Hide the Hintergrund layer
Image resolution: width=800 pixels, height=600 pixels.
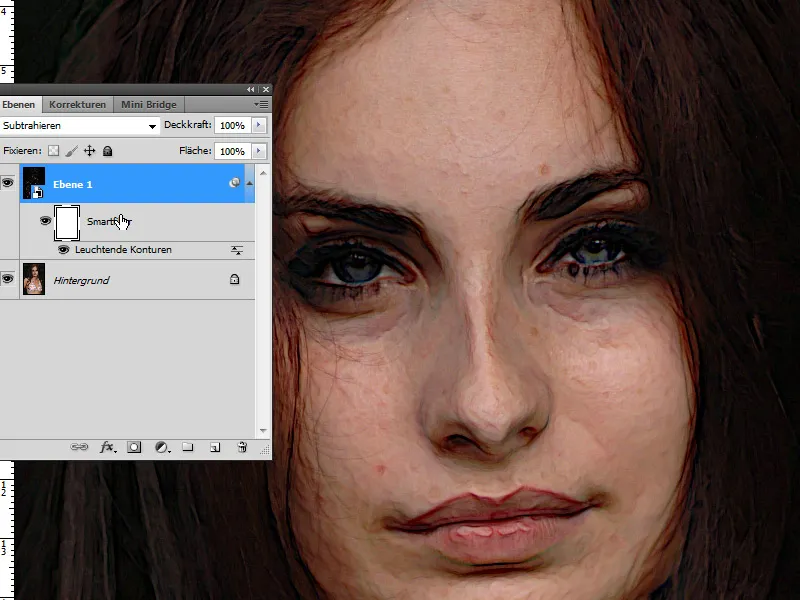[x=9, y=278]
